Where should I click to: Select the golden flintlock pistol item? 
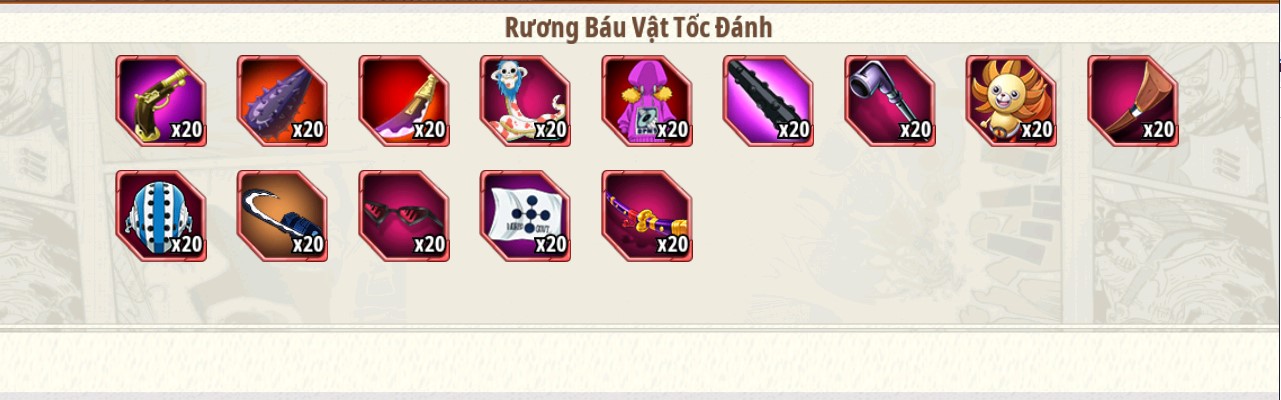point(161,101)
